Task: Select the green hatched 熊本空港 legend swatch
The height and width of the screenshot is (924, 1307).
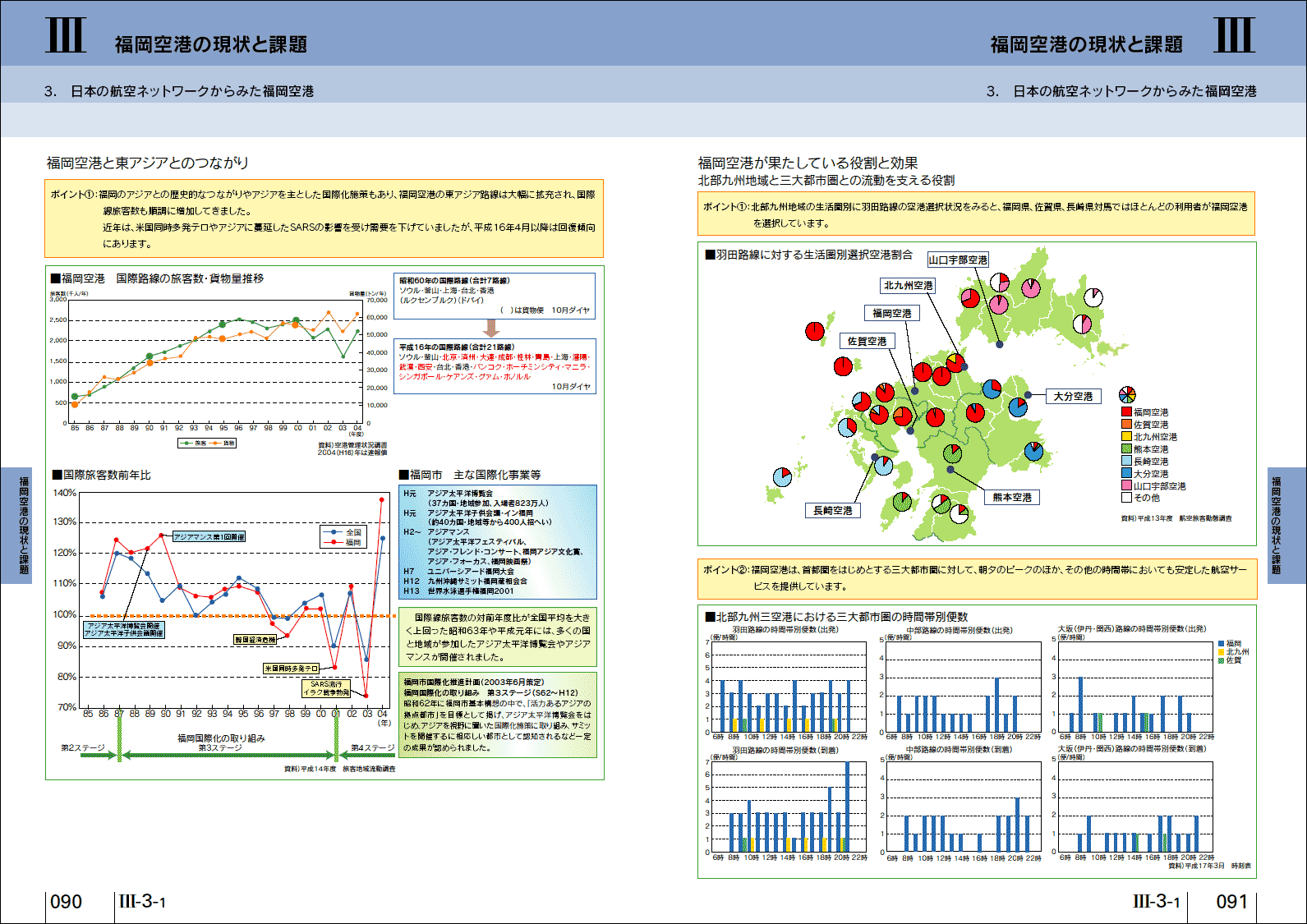Action: pos(1126,449)
